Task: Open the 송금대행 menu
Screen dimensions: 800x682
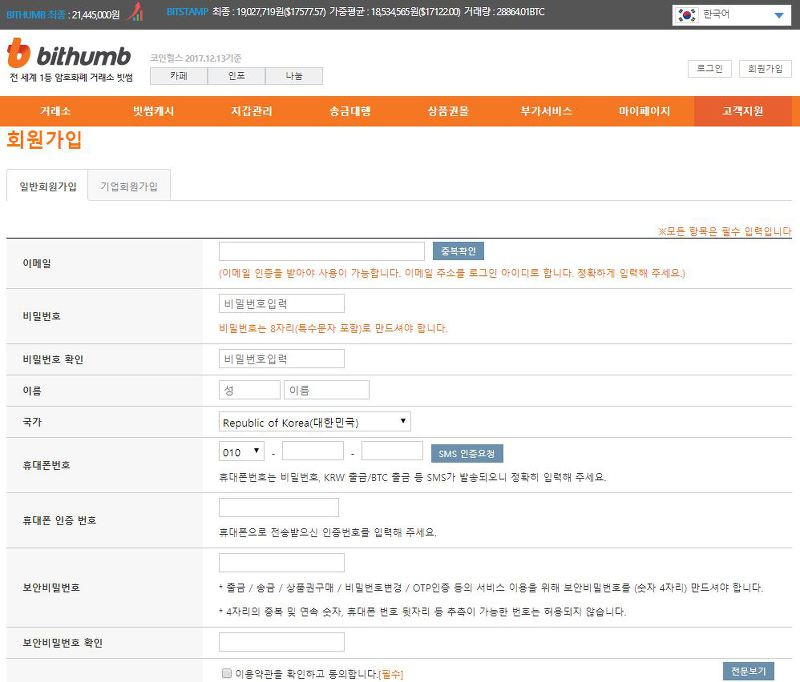Action: [x=350, y=111]
